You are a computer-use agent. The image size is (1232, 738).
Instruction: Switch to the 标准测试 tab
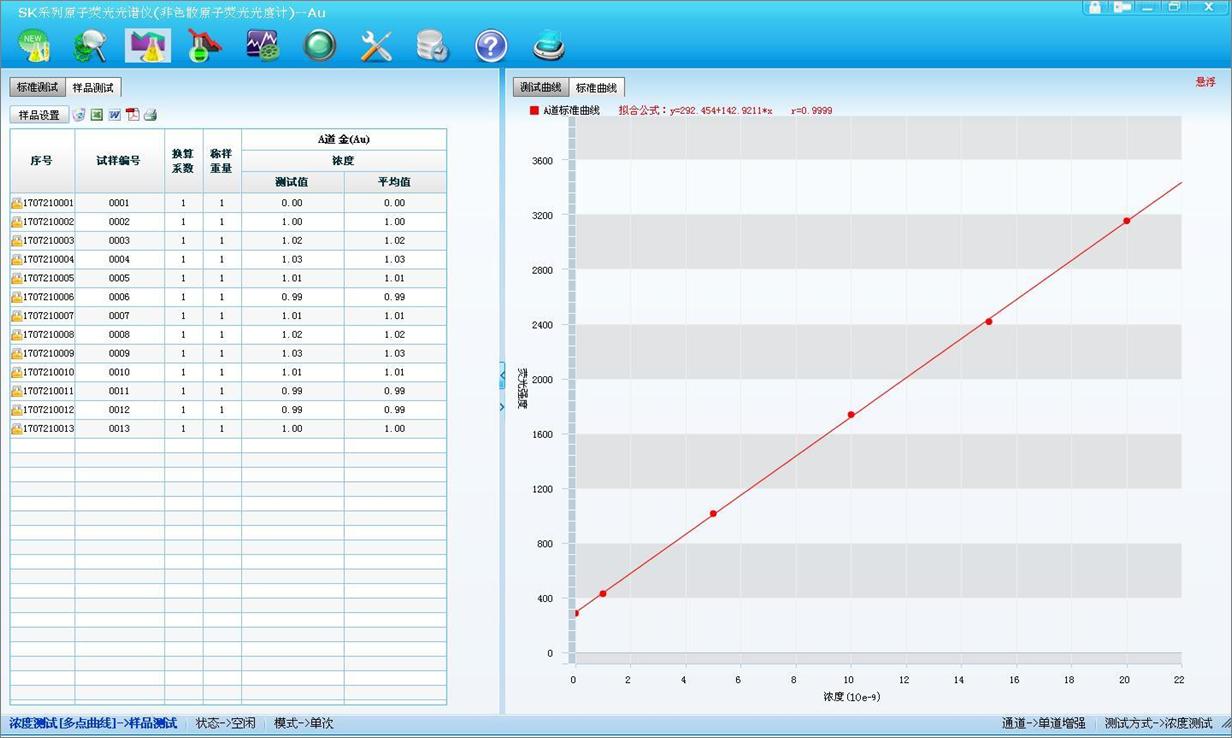click(x=37, y=88)
